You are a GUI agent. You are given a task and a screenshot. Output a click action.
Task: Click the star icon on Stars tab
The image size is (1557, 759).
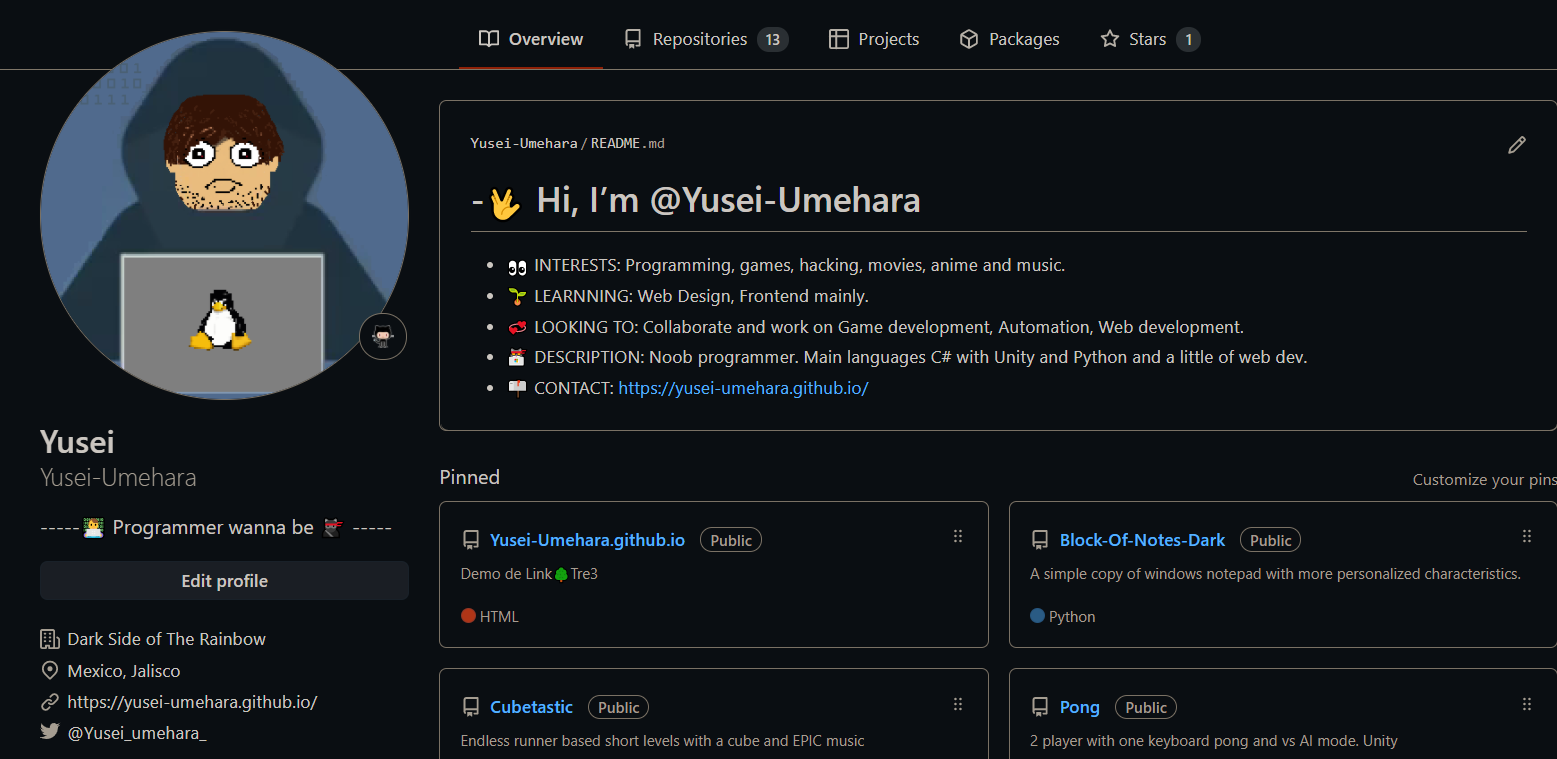1110,39
